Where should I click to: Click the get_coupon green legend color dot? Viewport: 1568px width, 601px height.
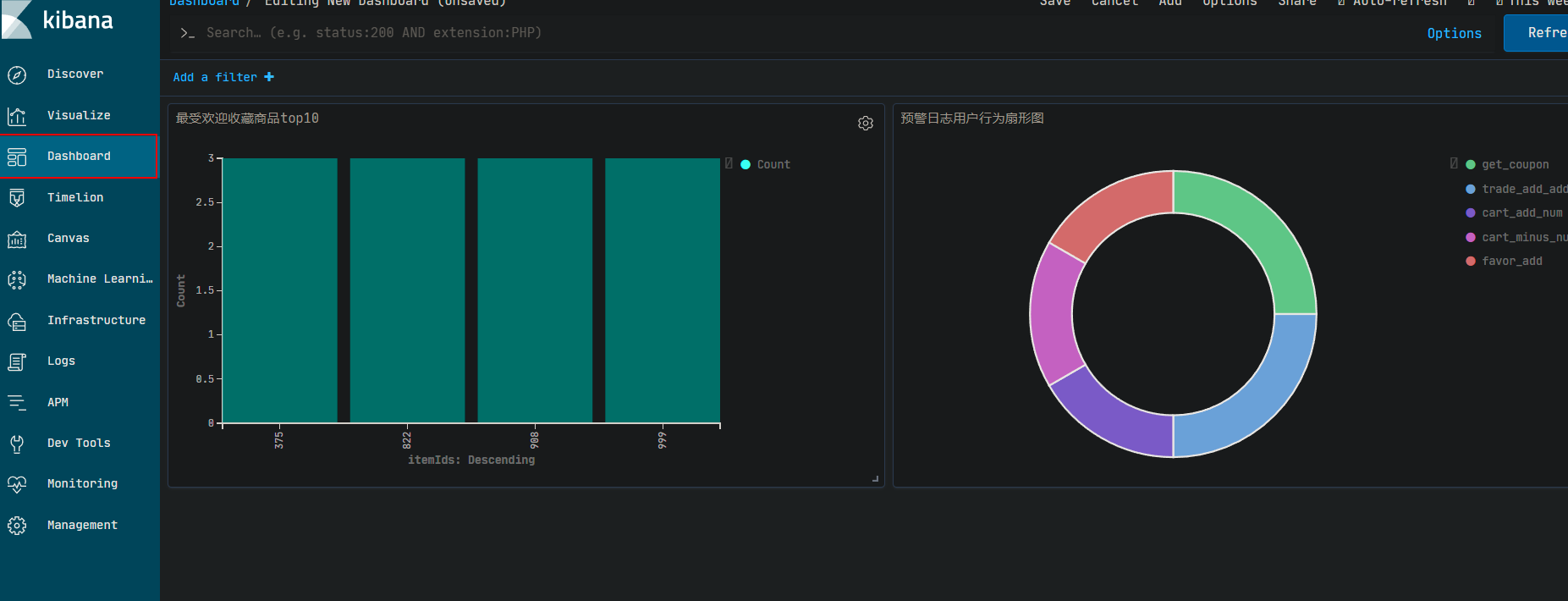1471,165
